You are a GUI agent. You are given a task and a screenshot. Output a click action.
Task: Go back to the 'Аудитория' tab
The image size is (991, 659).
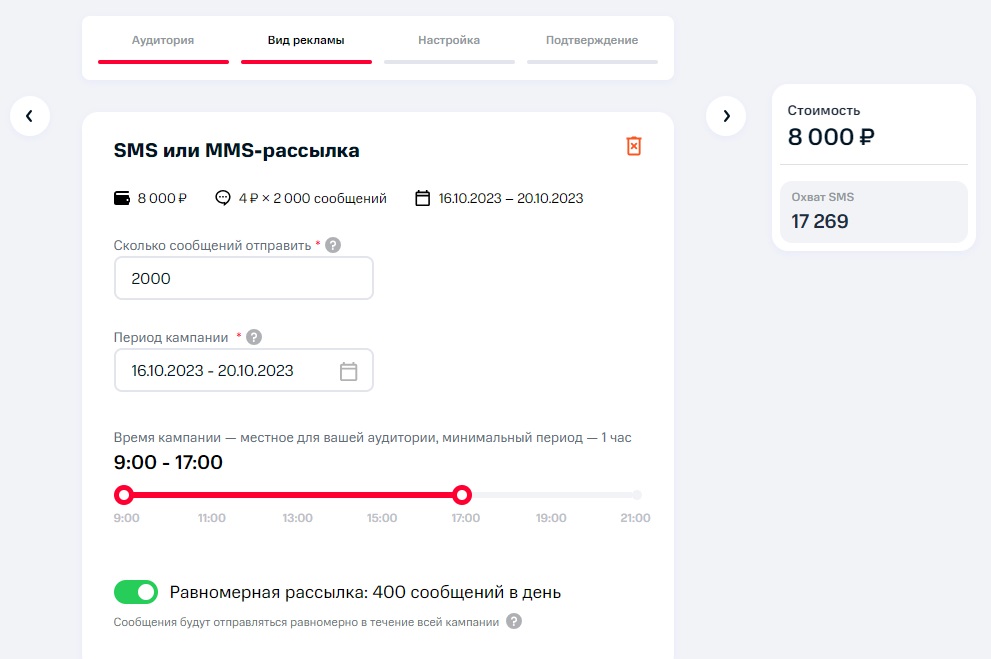coord(162,40)
